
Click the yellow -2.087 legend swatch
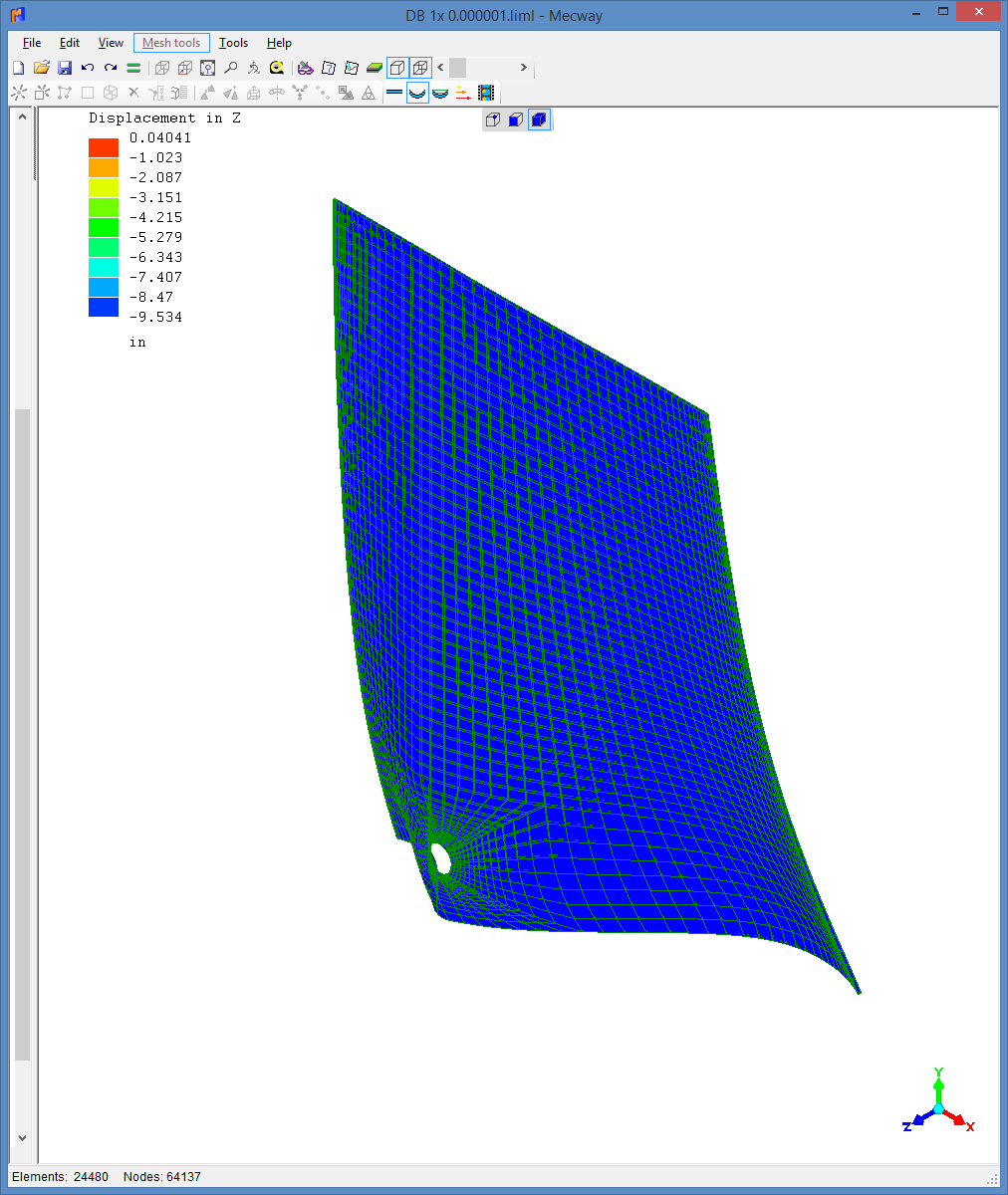click(x=104, y=188)
